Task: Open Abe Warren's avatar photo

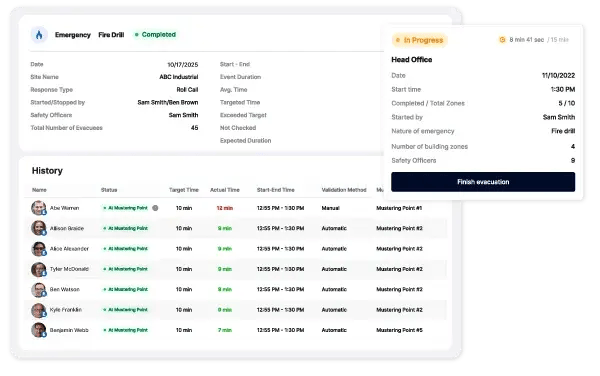Action: pyautogui.click(x=39, y=208)
